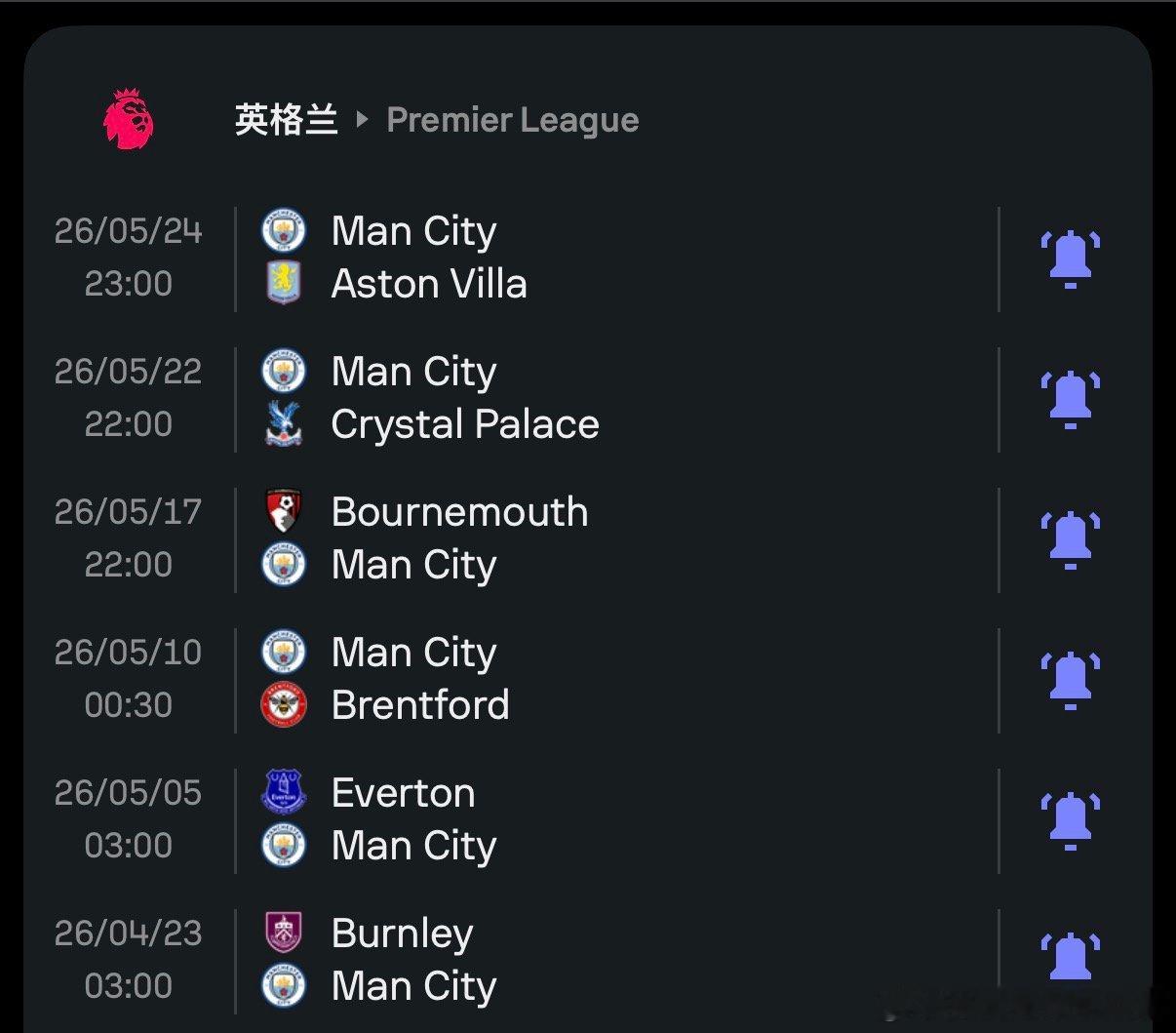The width and height of the screenshot is (1176, 1033).
Task: Expand the arrow next to 英格兰
Action: (362, 120)
